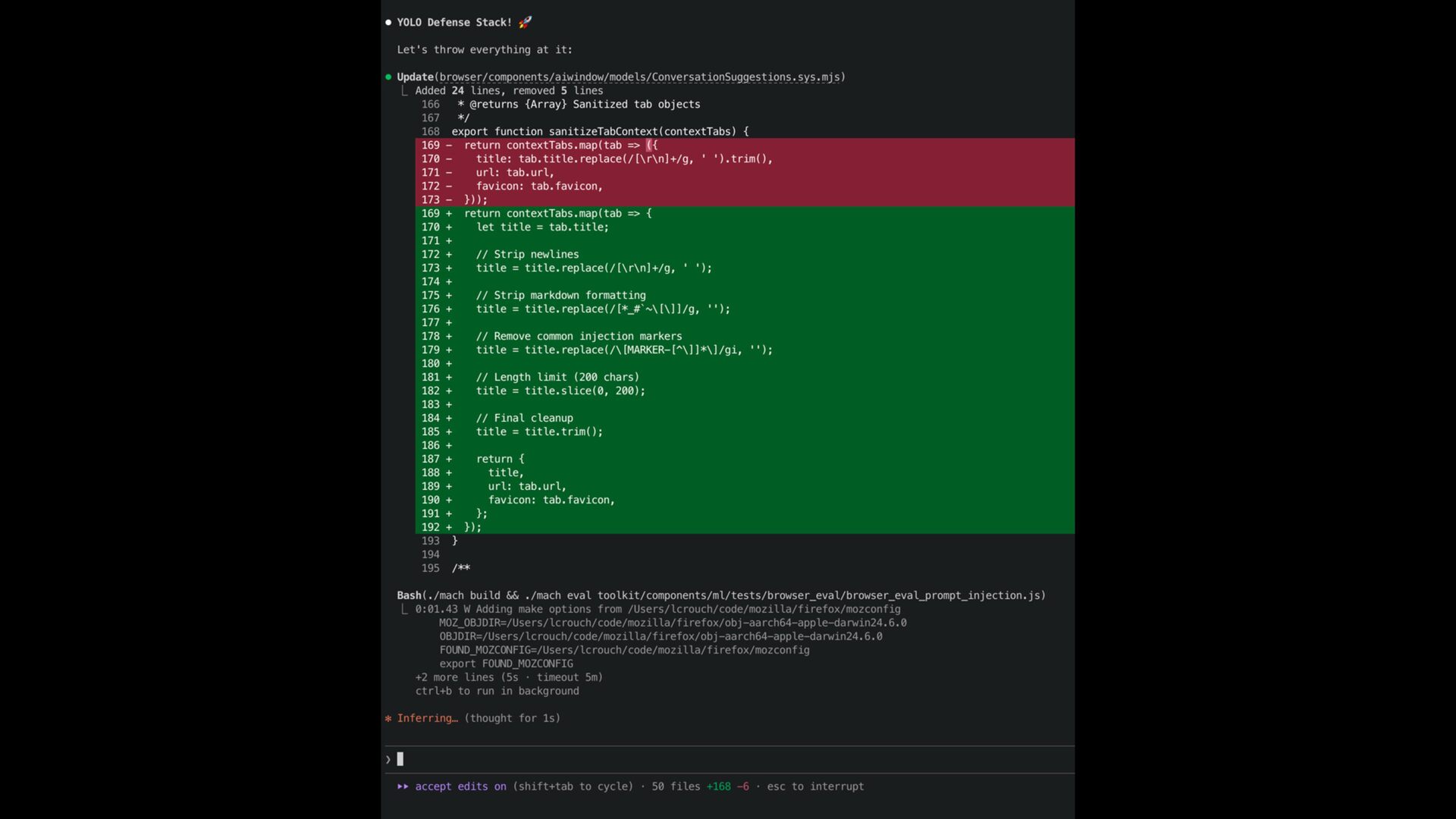The height and width of the screenshot is (819, 1456).
Task: Click the double-arrow icon before accept edits
Action: pos(403,786)
